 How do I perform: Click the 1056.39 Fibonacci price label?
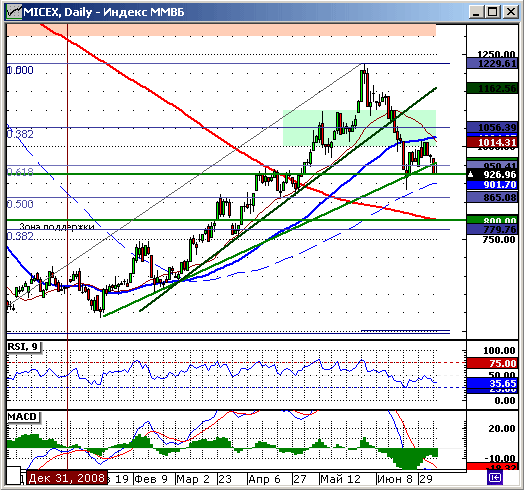point(492,127)
